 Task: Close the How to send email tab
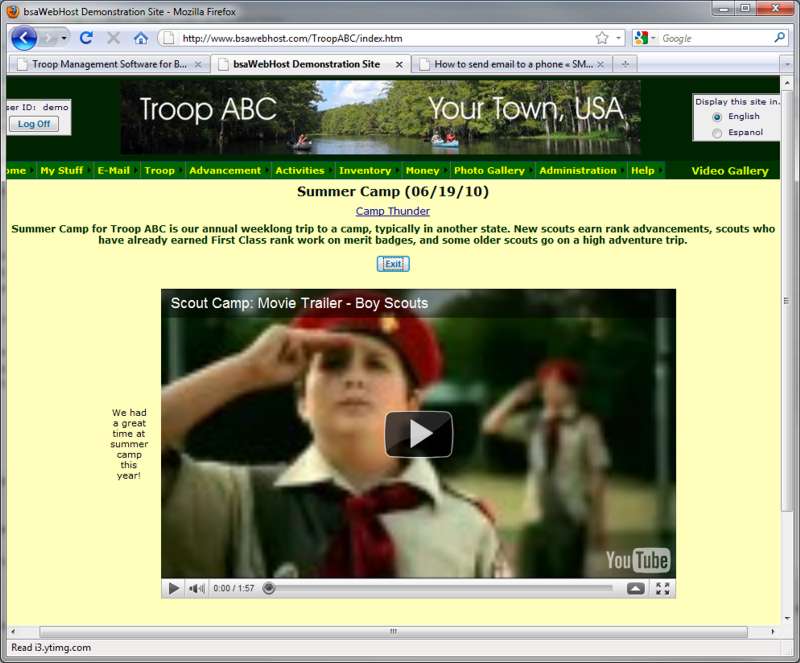click(601, 64)
